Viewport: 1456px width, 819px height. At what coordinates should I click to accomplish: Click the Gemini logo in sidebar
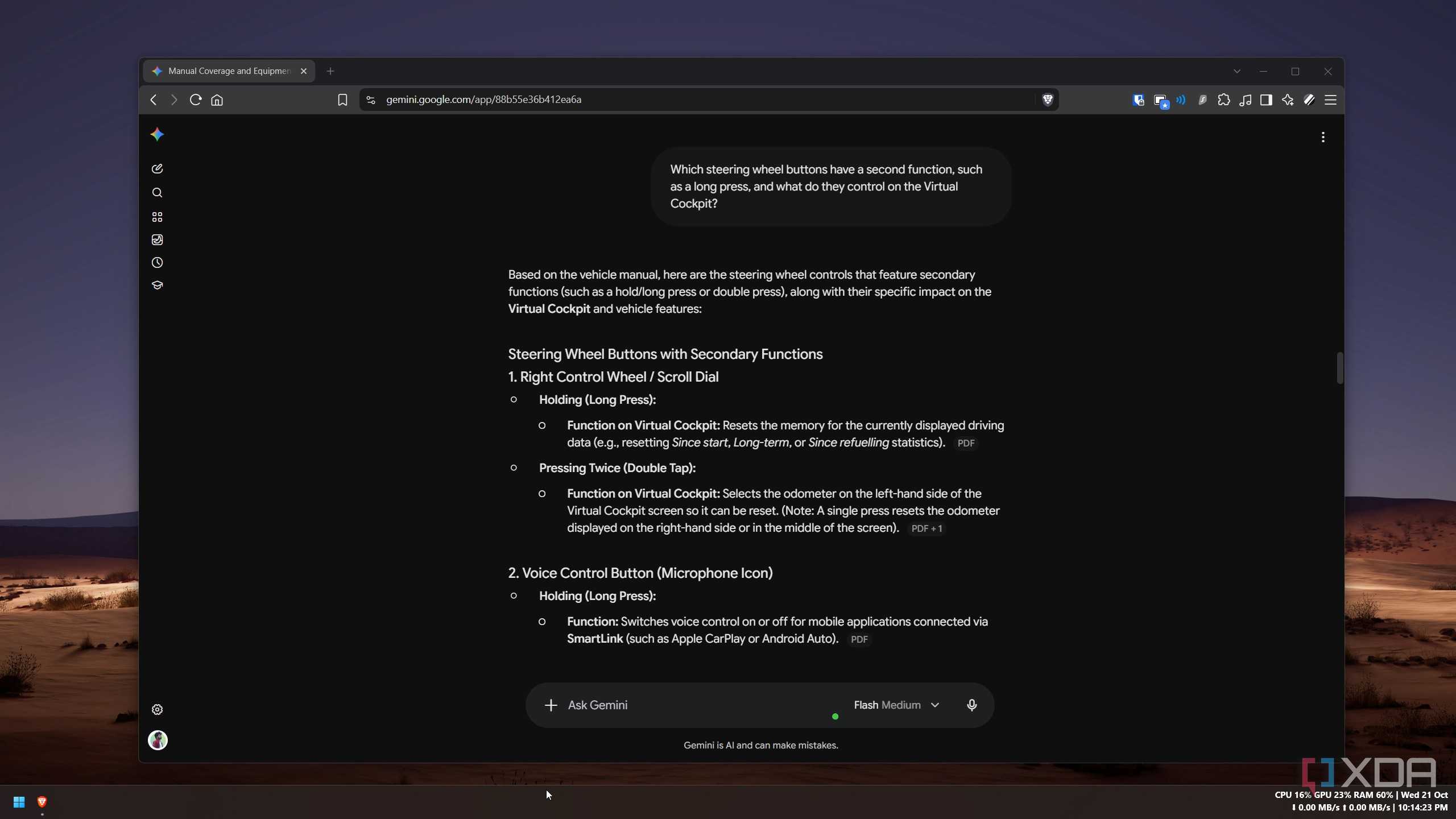[157, 135]
